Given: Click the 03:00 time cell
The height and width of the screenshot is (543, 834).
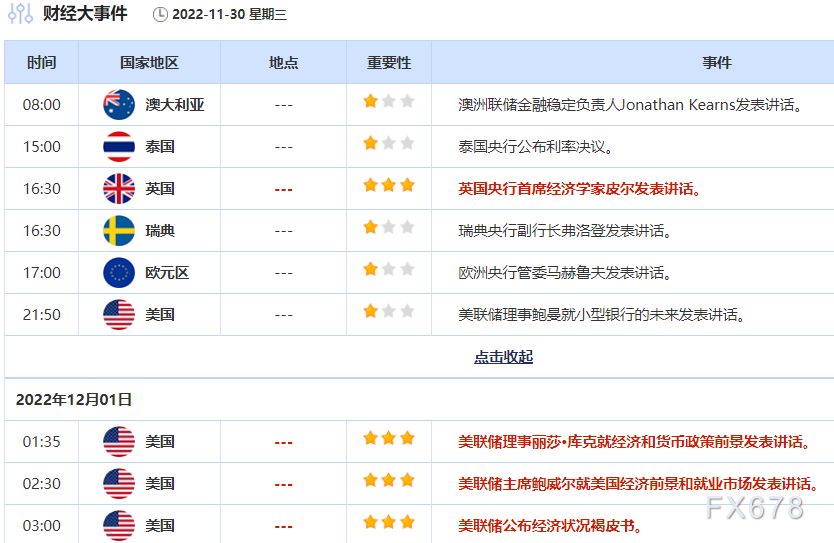Looking at the screenshot, I should click(41, 525).
